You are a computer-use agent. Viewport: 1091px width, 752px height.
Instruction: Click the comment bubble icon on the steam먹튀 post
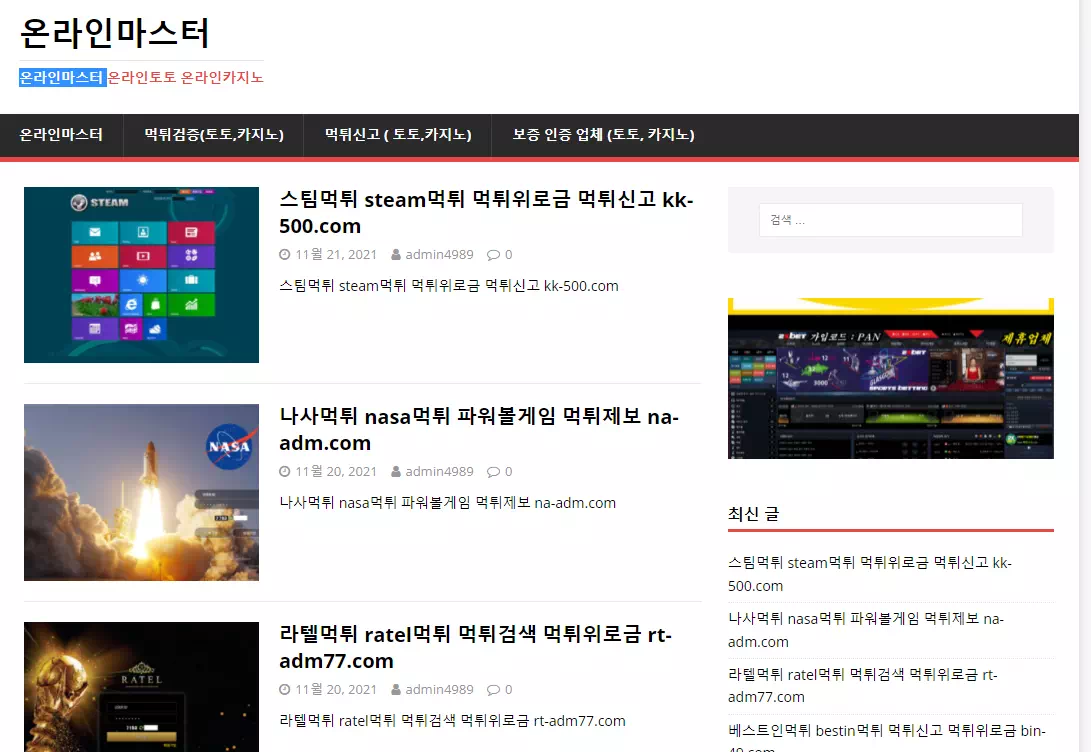(x=493, y=255)
